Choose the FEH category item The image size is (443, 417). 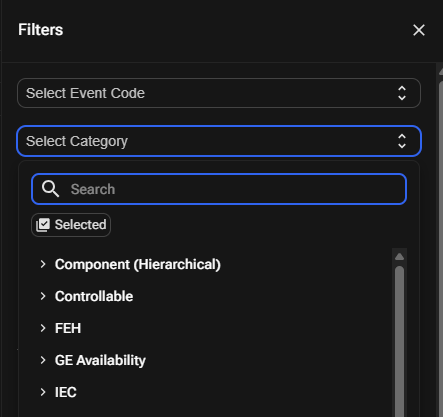click(68, 328)
